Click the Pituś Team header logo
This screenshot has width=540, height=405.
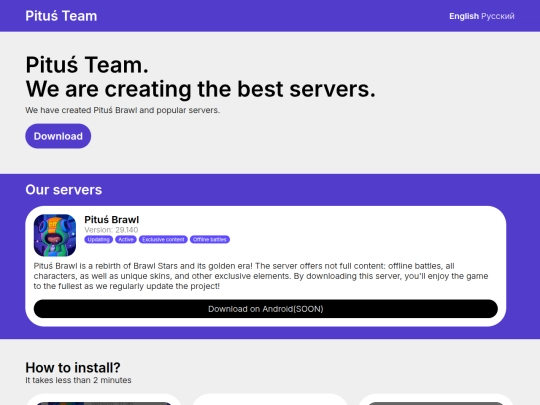coord(61,16)
